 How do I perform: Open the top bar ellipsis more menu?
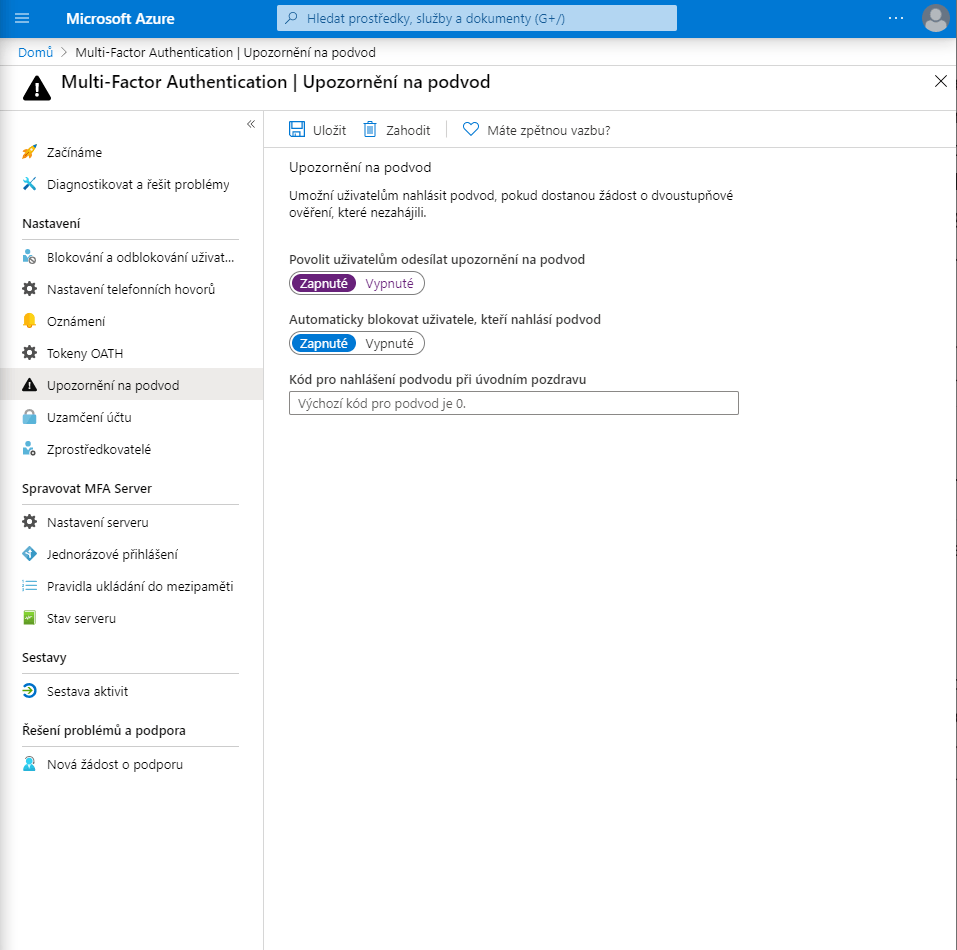click(895, 18)
